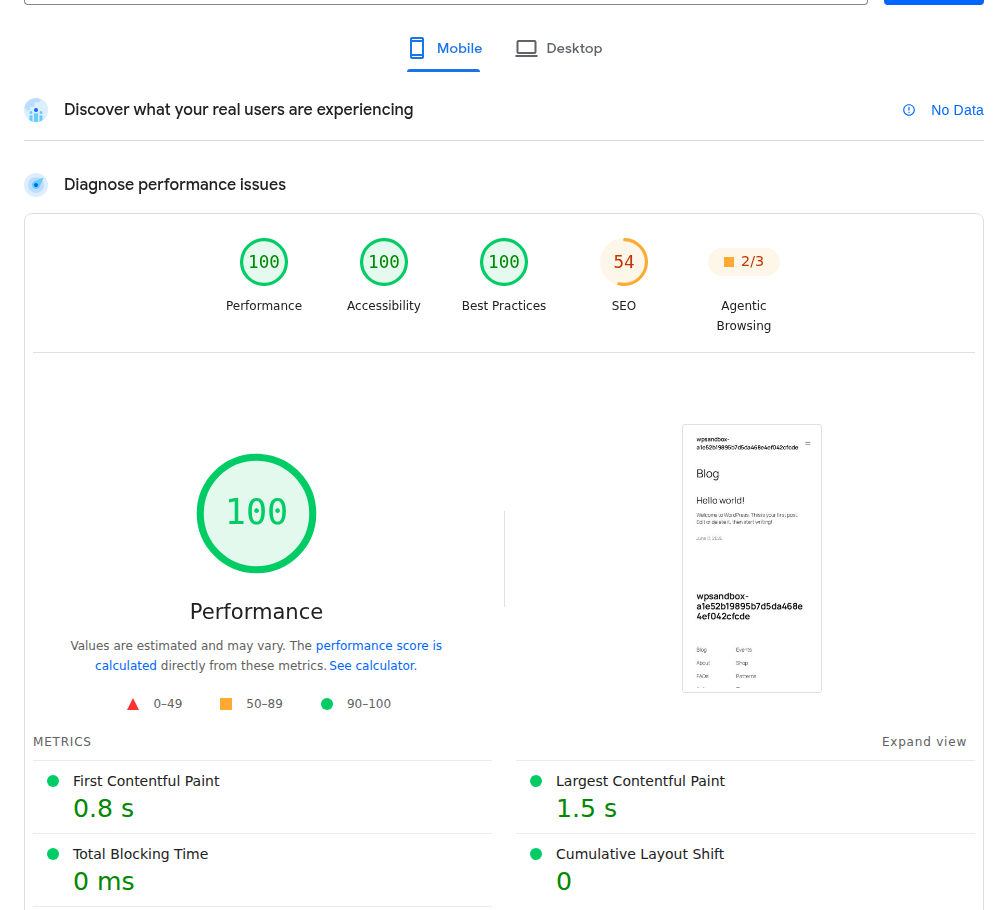
Task: Select the SEO score gauge showing 54
Action: (624, 262)
